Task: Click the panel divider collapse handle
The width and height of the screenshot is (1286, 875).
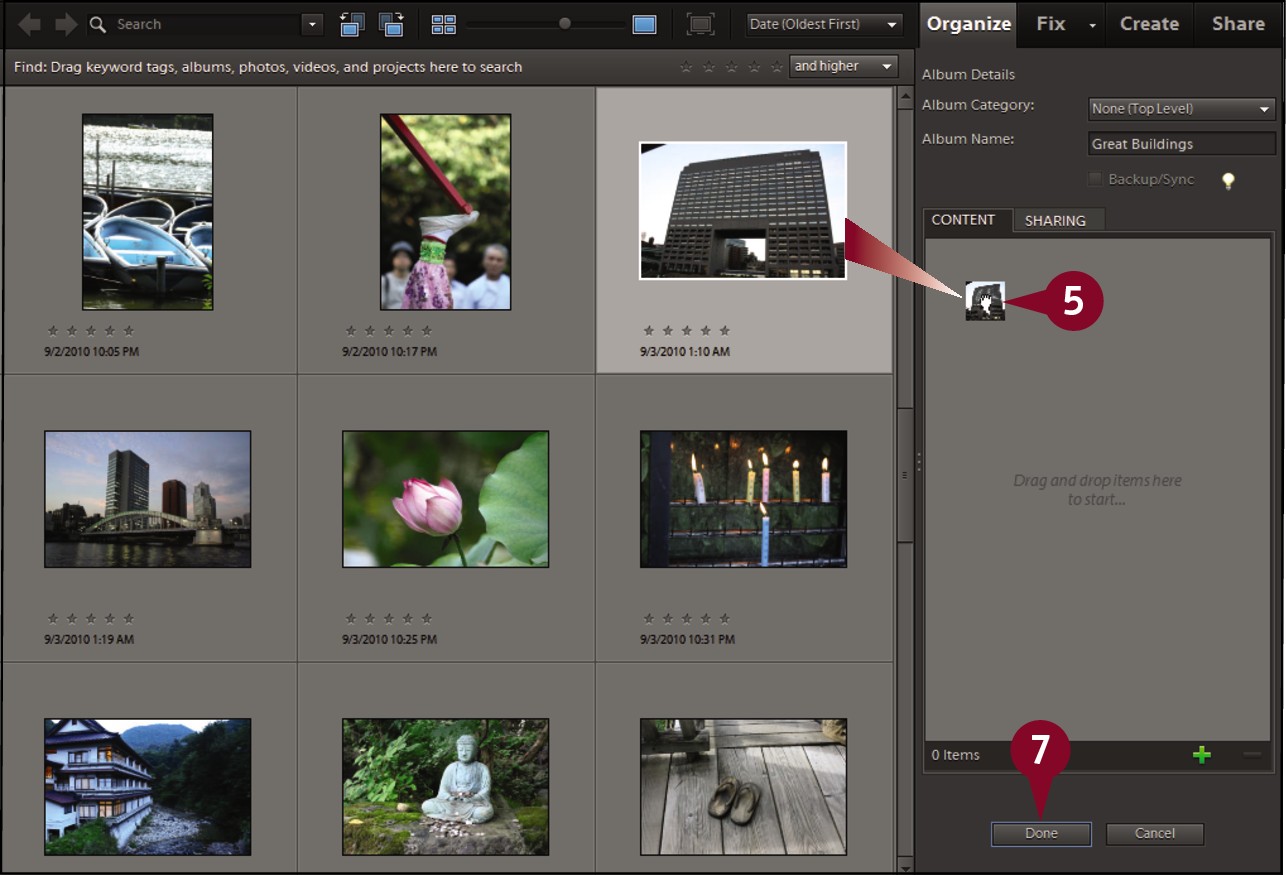Action: point(918,462)
